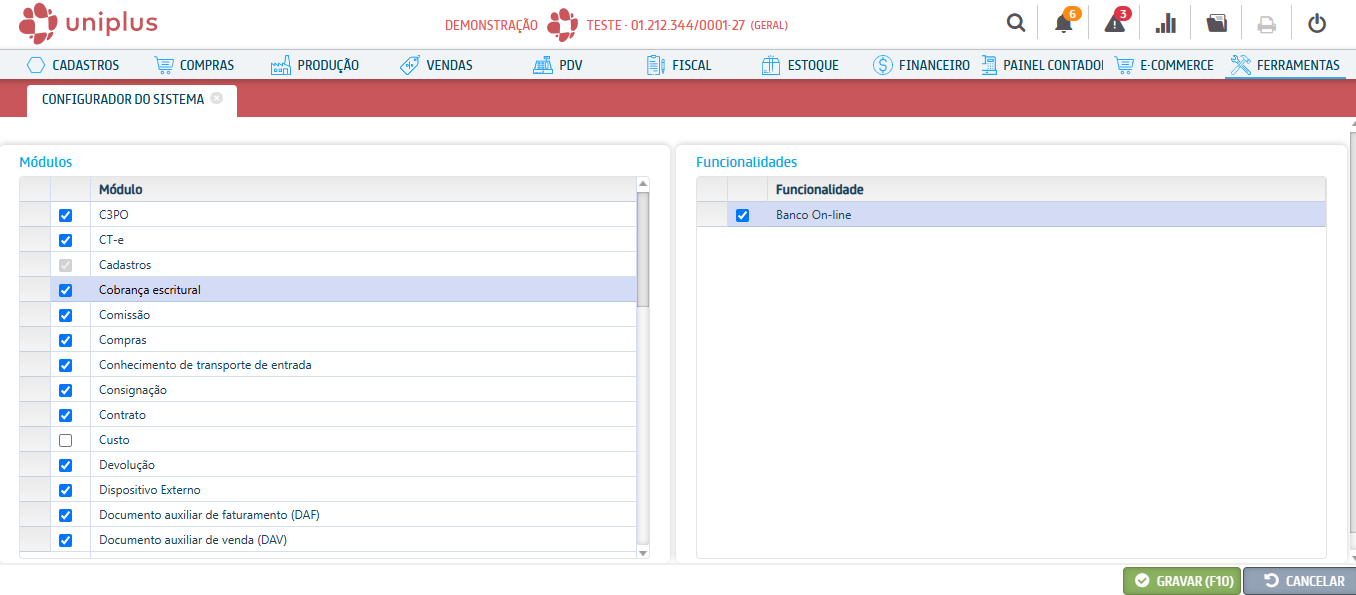The image size is (1356, 595).
Task: Open the warning alerts triangle icon
Action: (x=1114, y=23)
